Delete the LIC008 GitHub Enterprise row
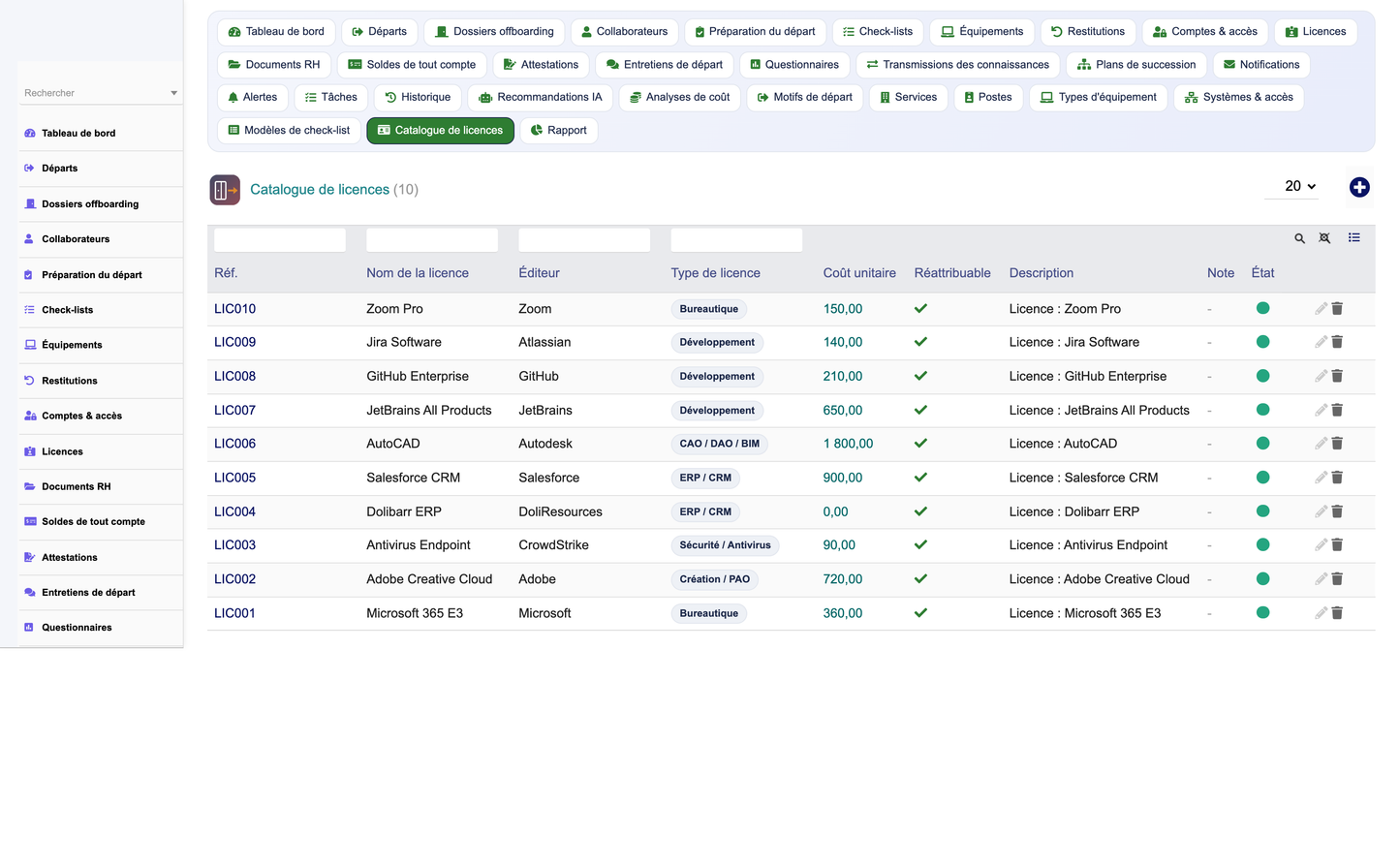The height and width of the screenshot is (866, 1400). [x=1337, y=376]
